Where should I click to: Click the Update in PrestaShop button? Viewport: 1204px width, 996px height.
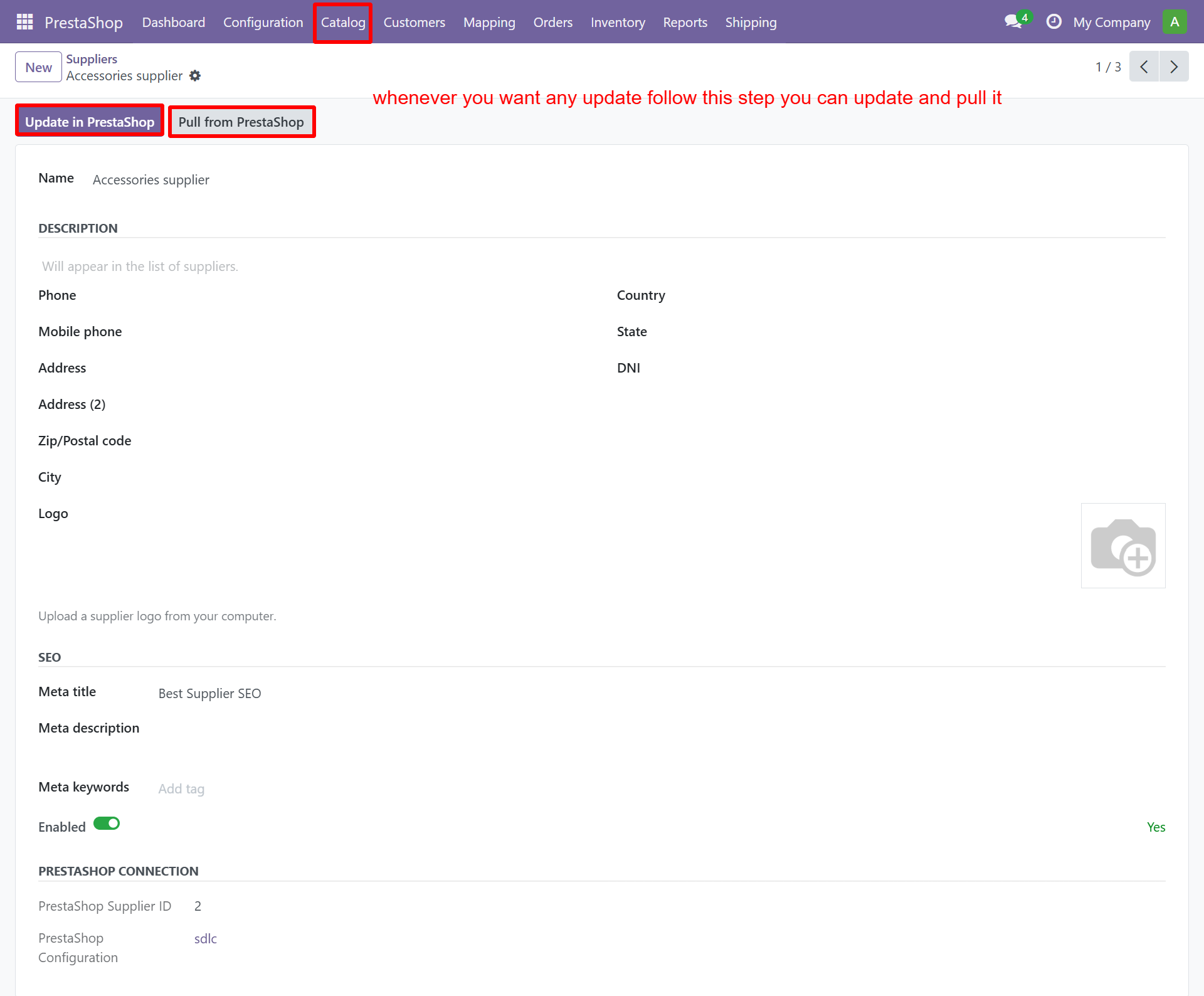click(x=90, y=122)
